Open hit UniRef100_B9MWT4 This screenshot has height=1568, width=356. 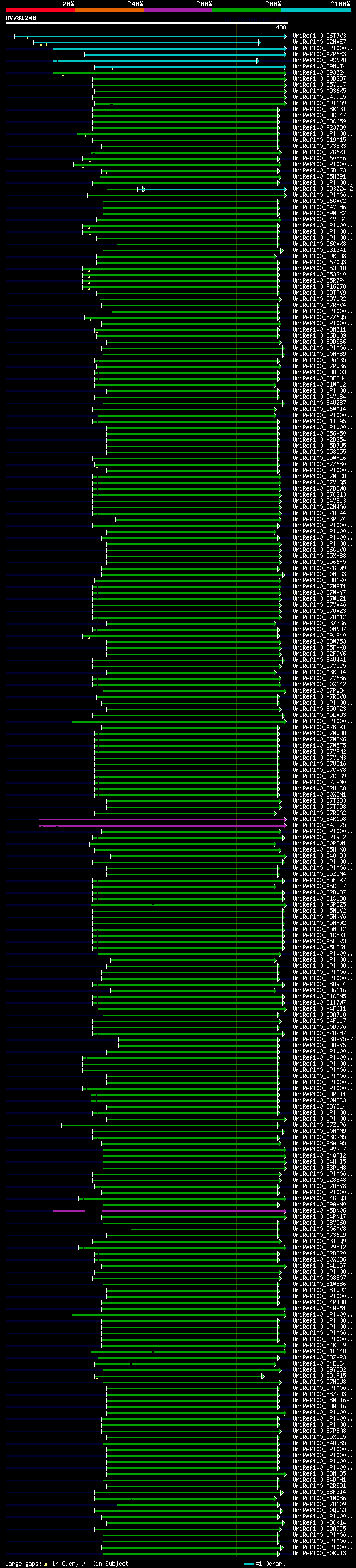click(x=319, y=66)
